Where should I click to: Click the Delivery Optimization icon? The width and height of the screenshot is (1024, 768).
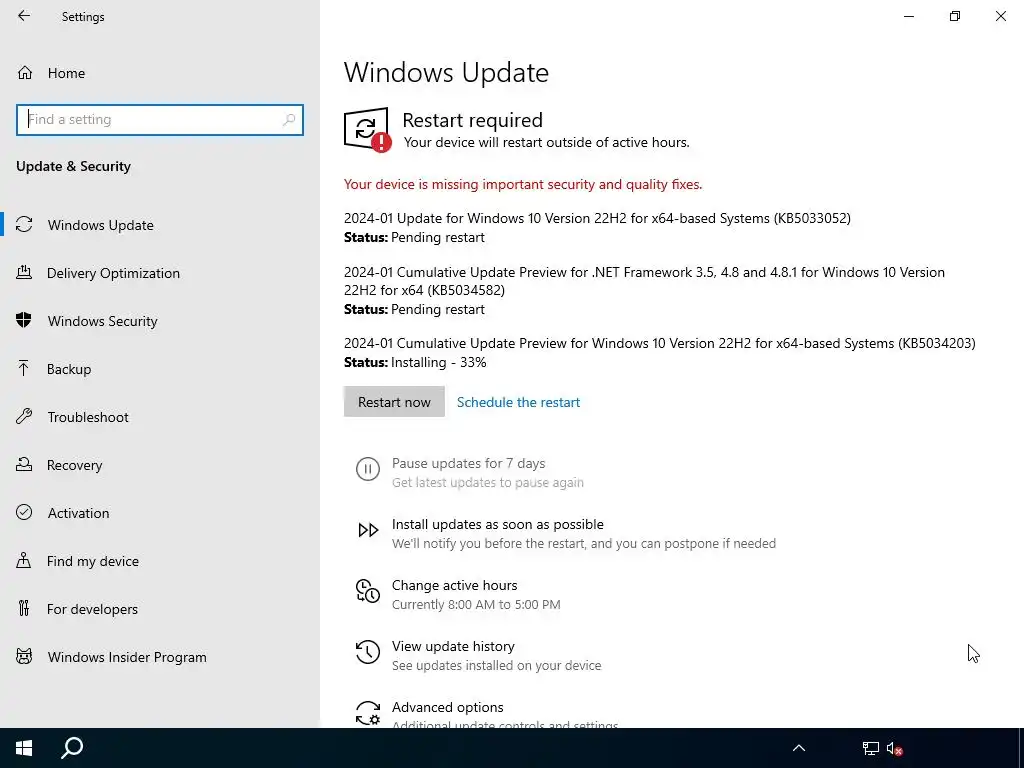(24, 272)
